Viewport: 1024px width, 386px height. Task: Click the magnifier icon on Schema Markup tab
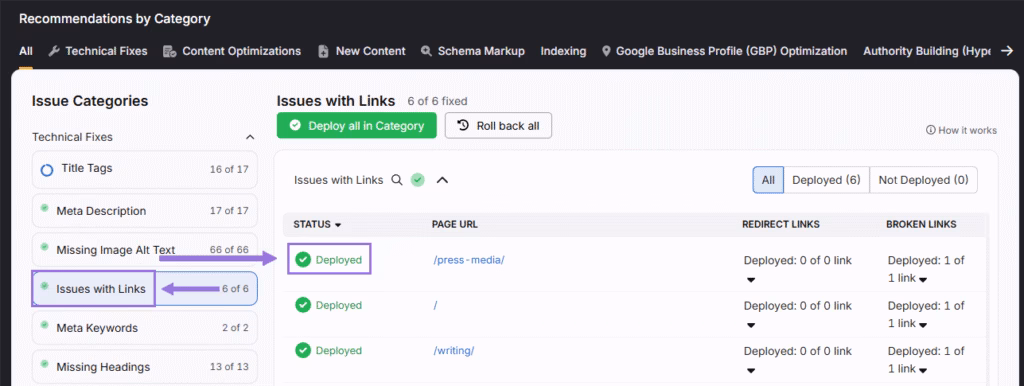click(x=426, y=51)
